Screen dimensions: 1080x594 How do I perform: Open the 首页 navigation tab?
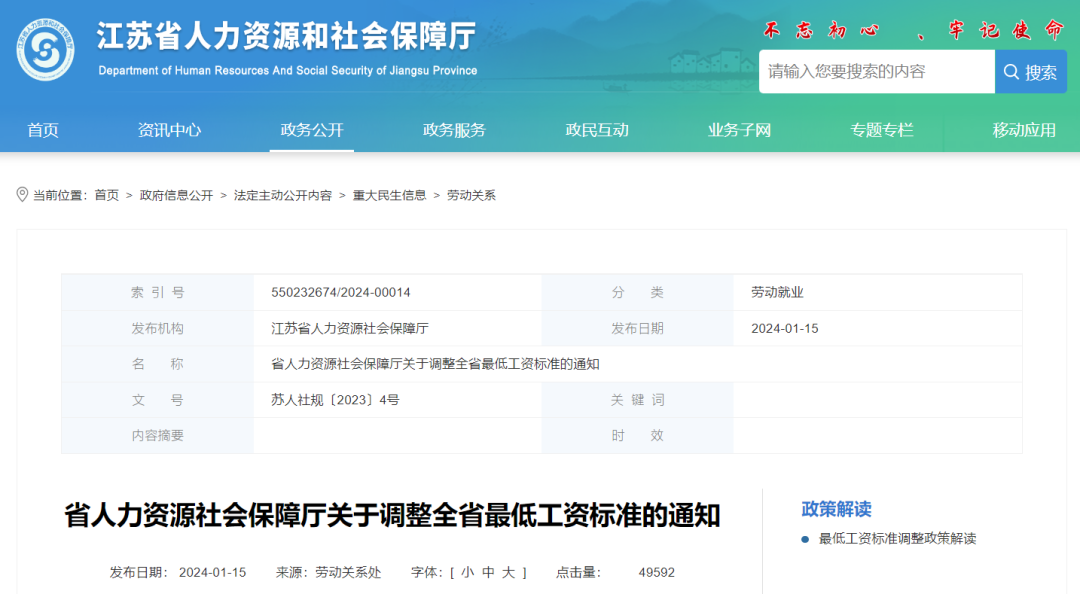click(x=43, y=130)
